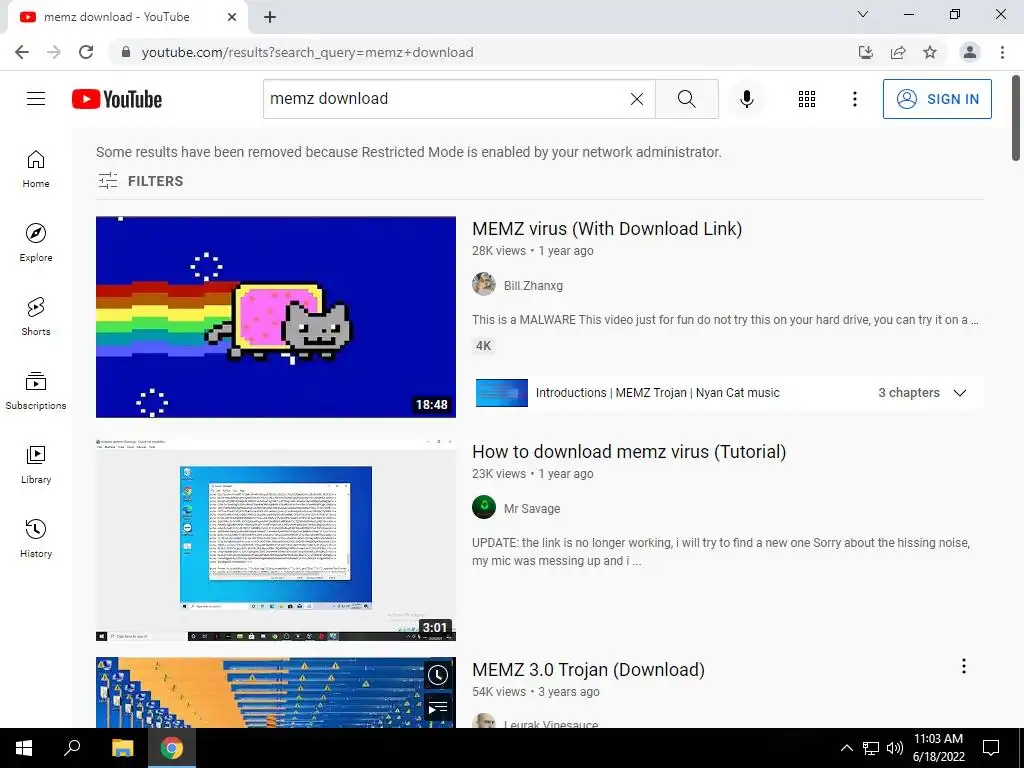
Task: Go back with the browser back arrow
Action: (22, 52)
